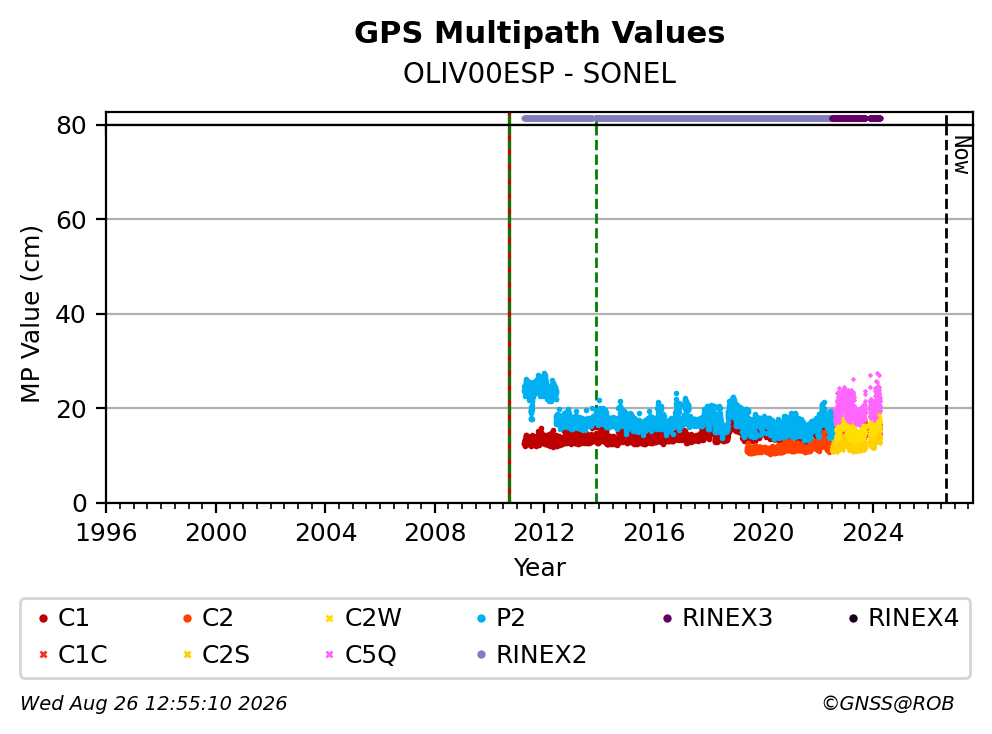Click the P2 blue legend dot
Screen dimensions: 992x734
tap(481, 618)
